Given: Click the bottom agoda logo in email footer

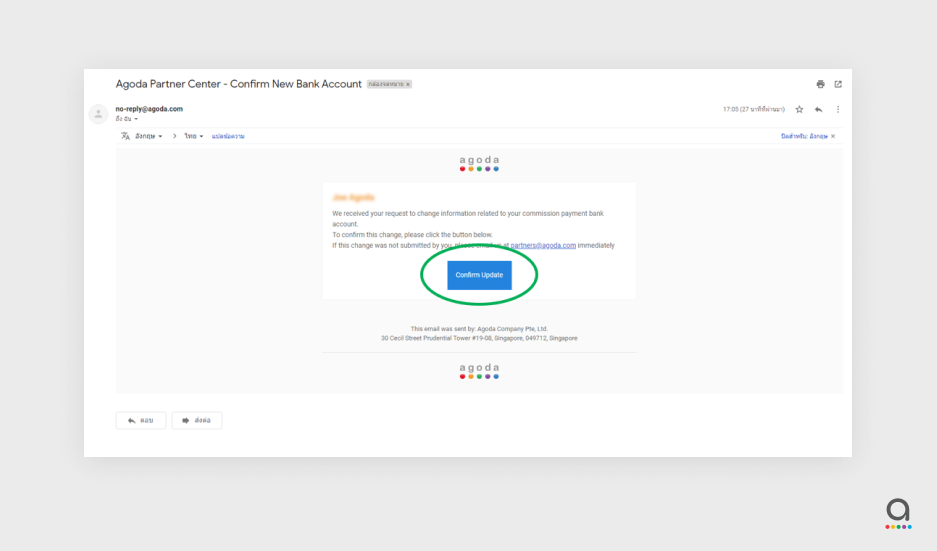Looking at the screenshot, I should click(x=479, y=371).
